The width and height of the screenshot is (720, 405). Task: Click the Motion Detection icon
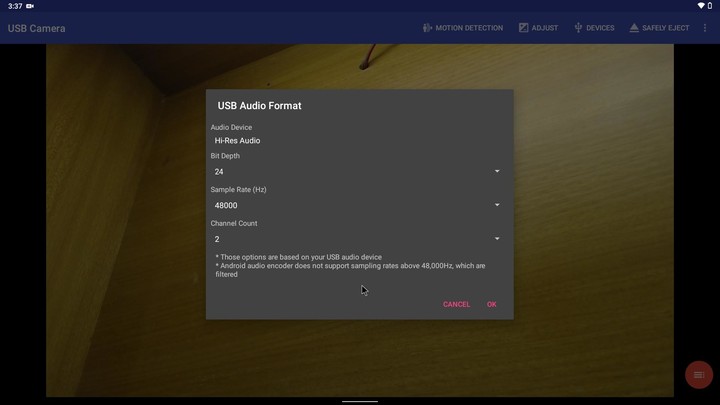427,28
